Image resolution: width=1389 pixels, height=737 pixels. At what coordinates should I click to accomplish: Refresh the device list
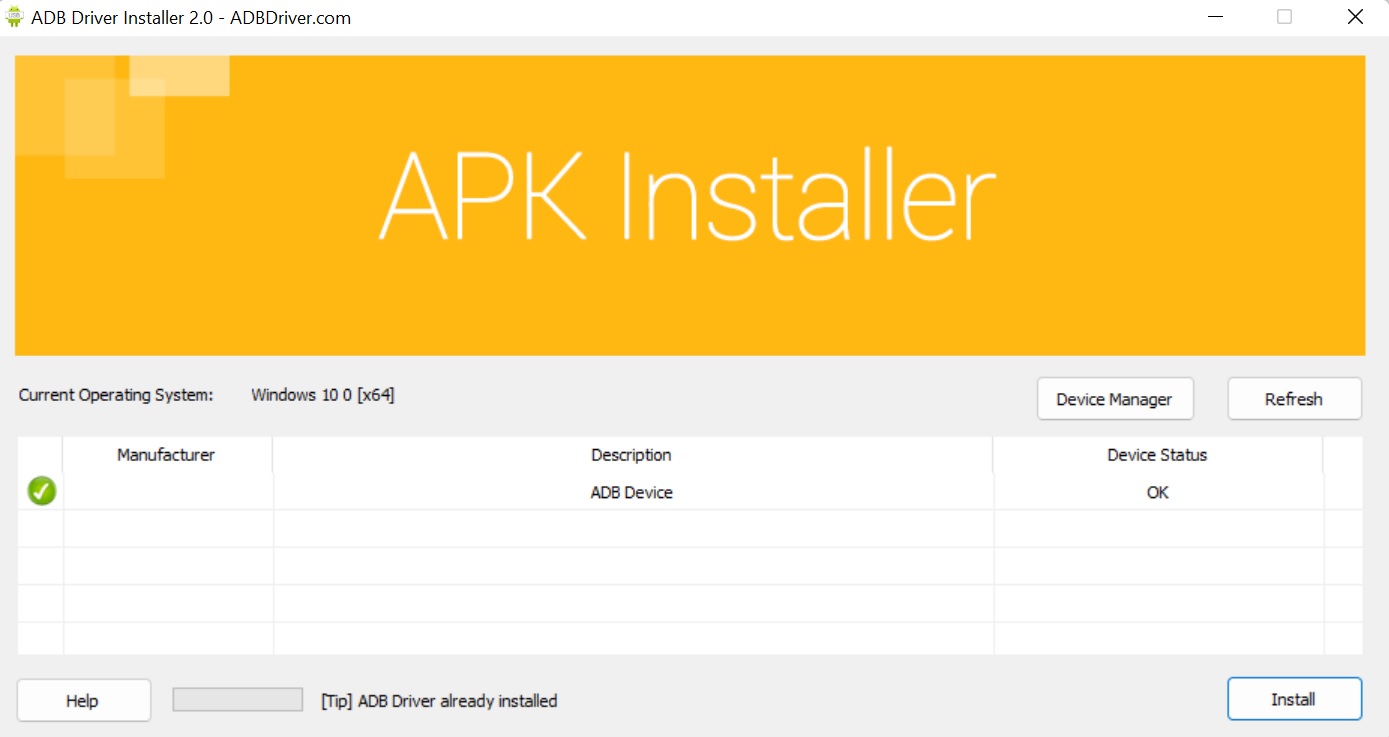[1294, 398]
